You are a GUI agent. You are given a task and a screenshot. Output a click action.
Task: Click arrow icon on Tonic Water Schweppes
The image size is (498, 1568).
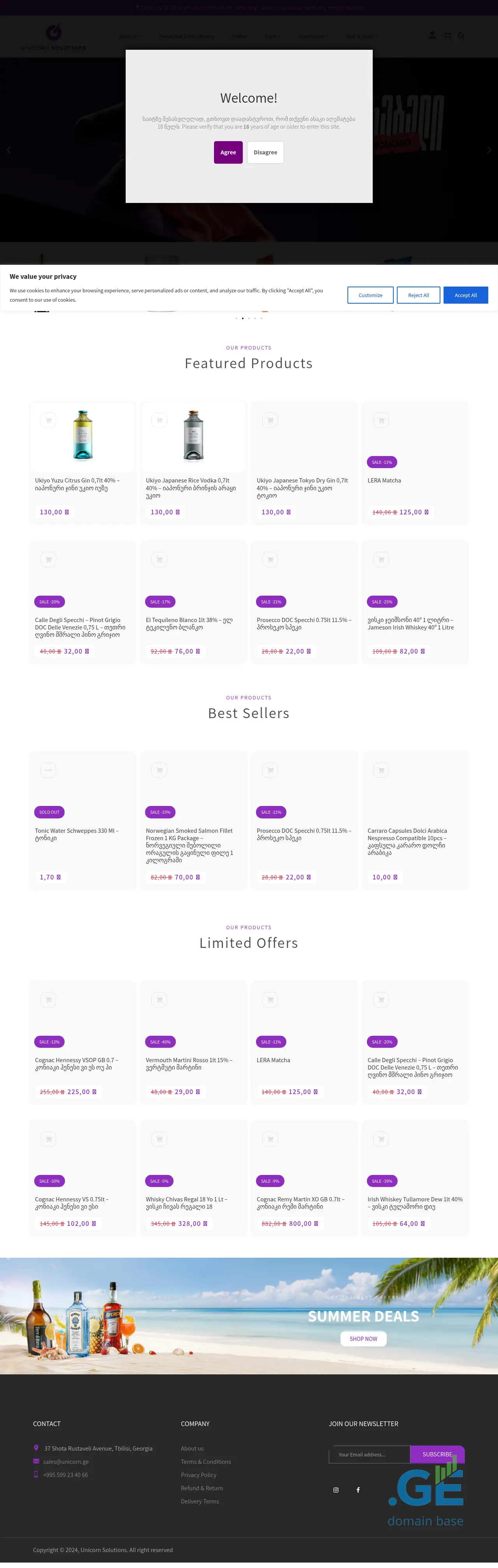coord(48,770)
